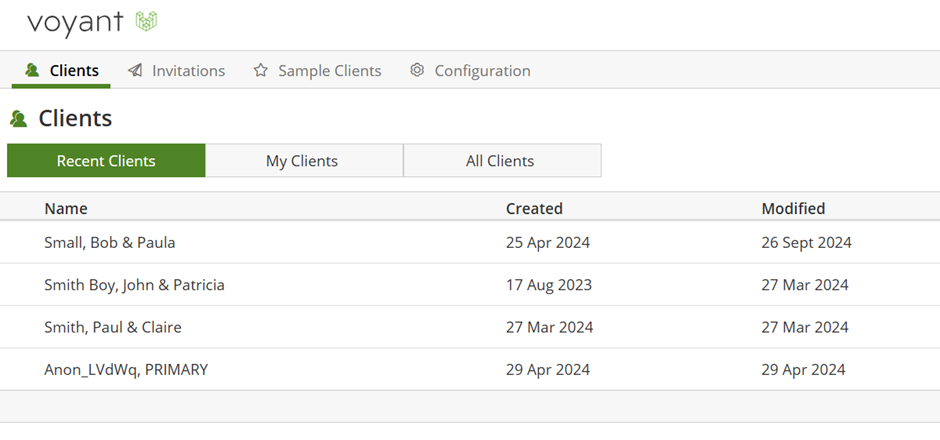This screenshot has height=440, width=940.
Task: Sort the table by Name column
Action: coord(66,209)
